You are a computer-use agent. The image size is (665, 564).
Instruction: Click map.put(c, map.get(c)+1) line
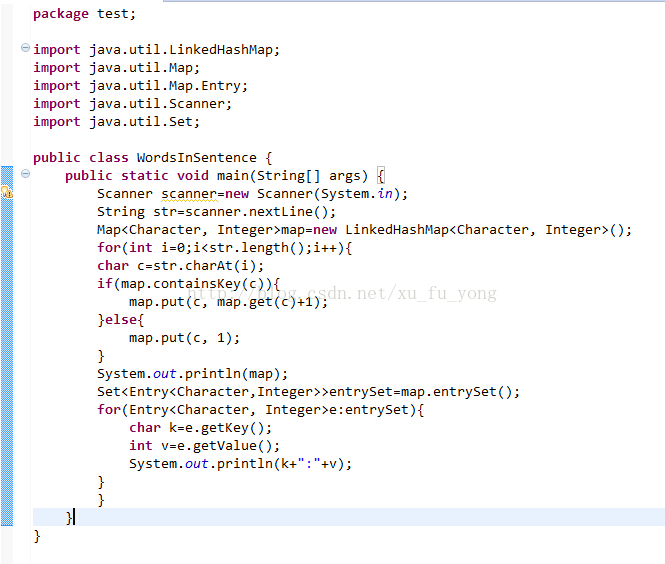[x=228, y=302]
